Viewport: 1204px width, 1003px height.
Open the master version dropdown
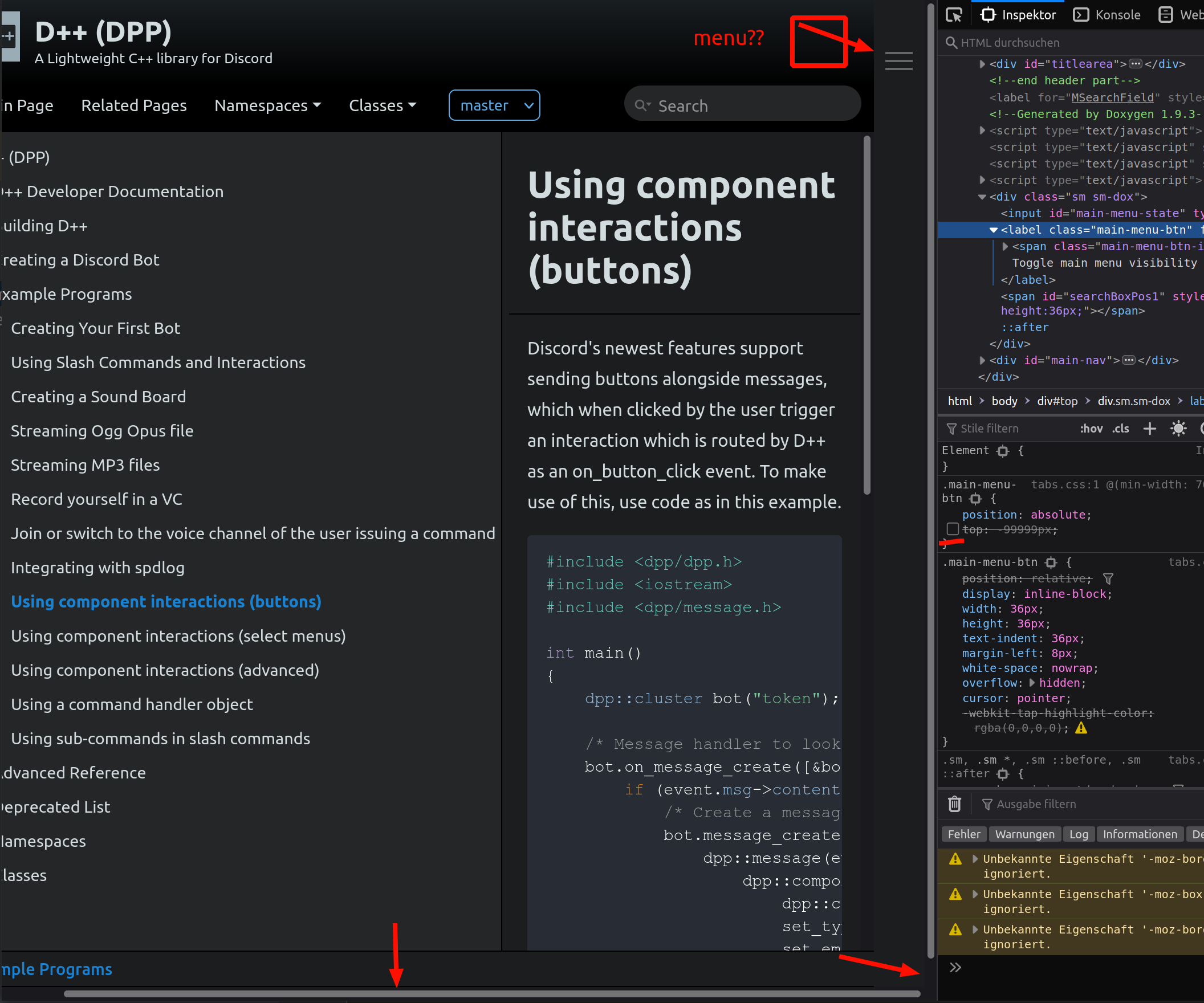[x=494, y=105]
